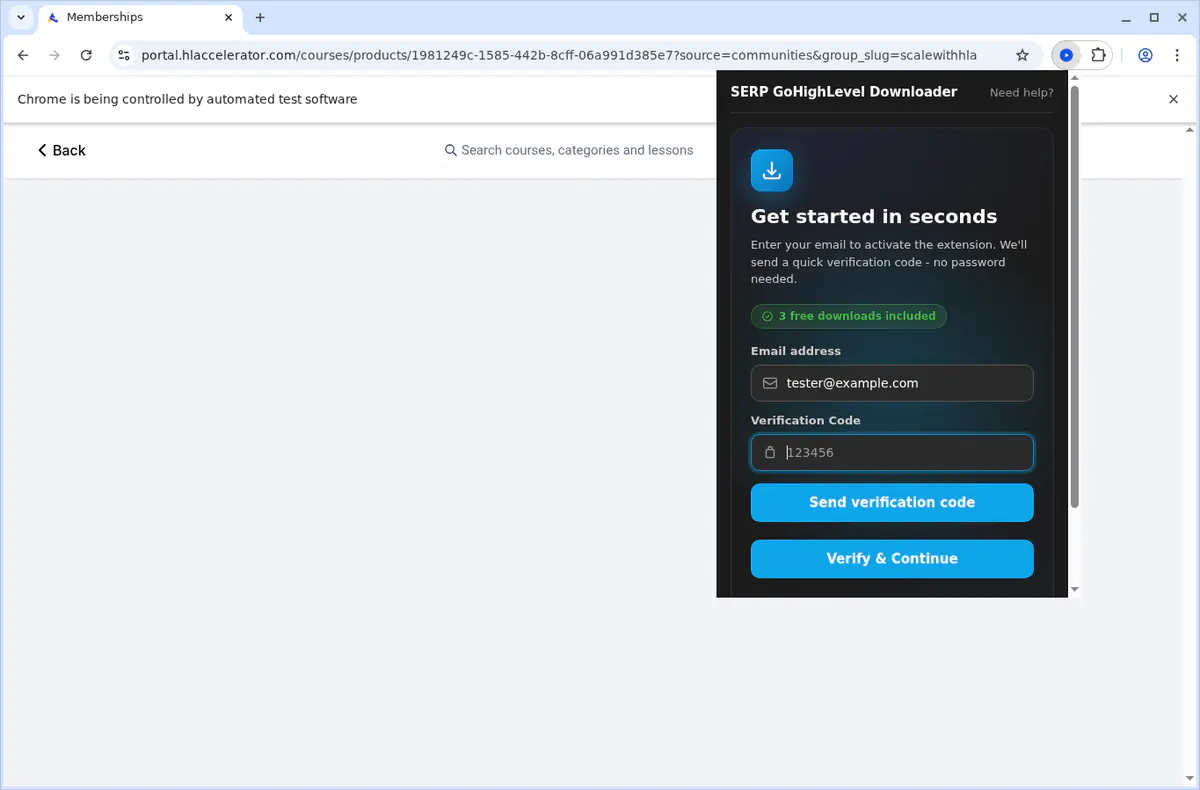The width and height of the screenshot is (1200, 790).
Task: Click the browser forward arrow
Action: click(x=55, y=55)
